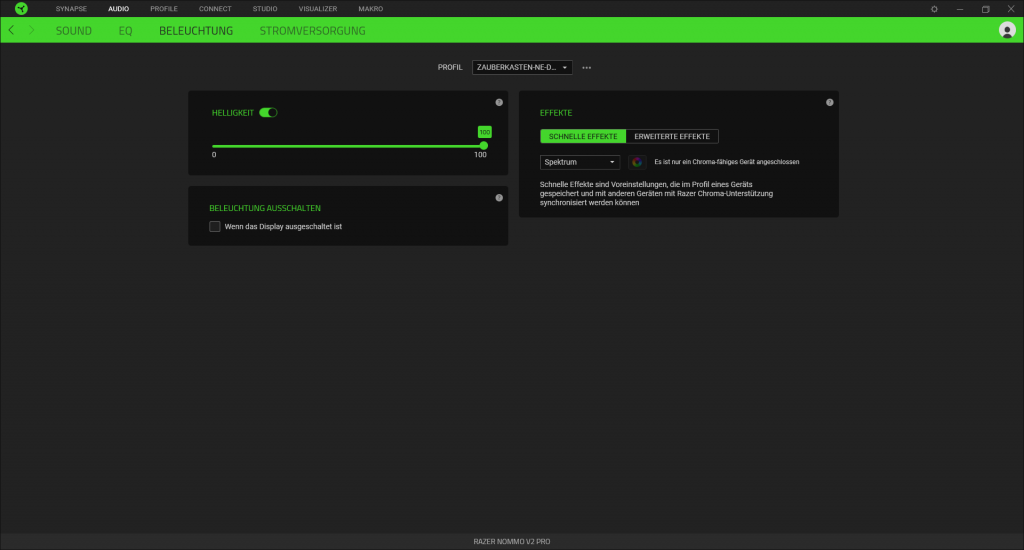Click the slider minimum label 0
1024x550 pixels.
pyautogui.click(x=214, y=155)
